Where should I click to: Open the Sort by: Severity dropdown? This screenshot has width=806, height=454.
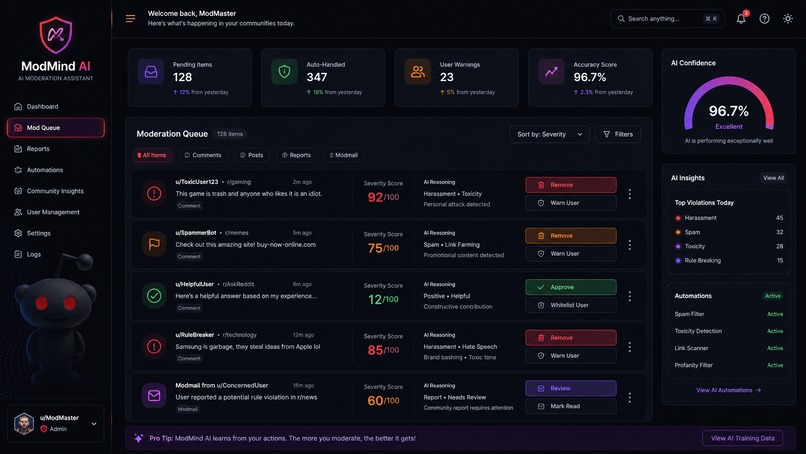[549, 134]
